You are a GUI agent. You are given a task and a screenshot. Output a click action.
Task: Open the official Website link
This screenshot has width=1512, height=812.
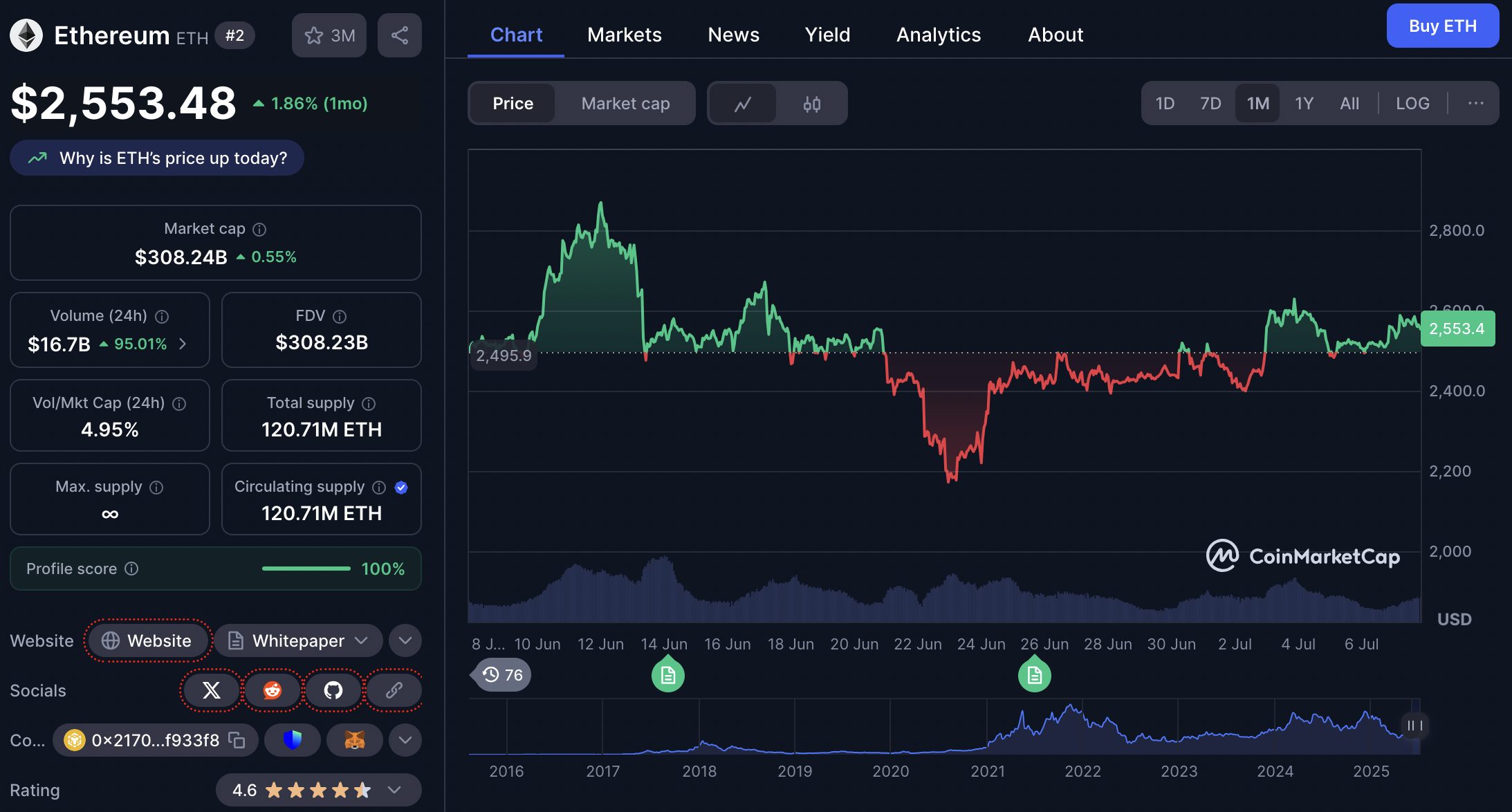pos(147,640)
